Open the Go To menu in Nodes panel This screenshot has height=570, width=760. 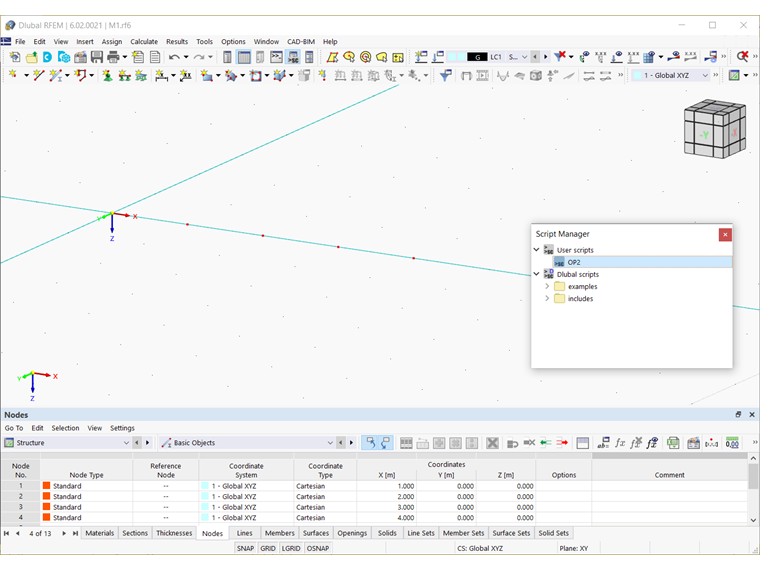point(14,428)
